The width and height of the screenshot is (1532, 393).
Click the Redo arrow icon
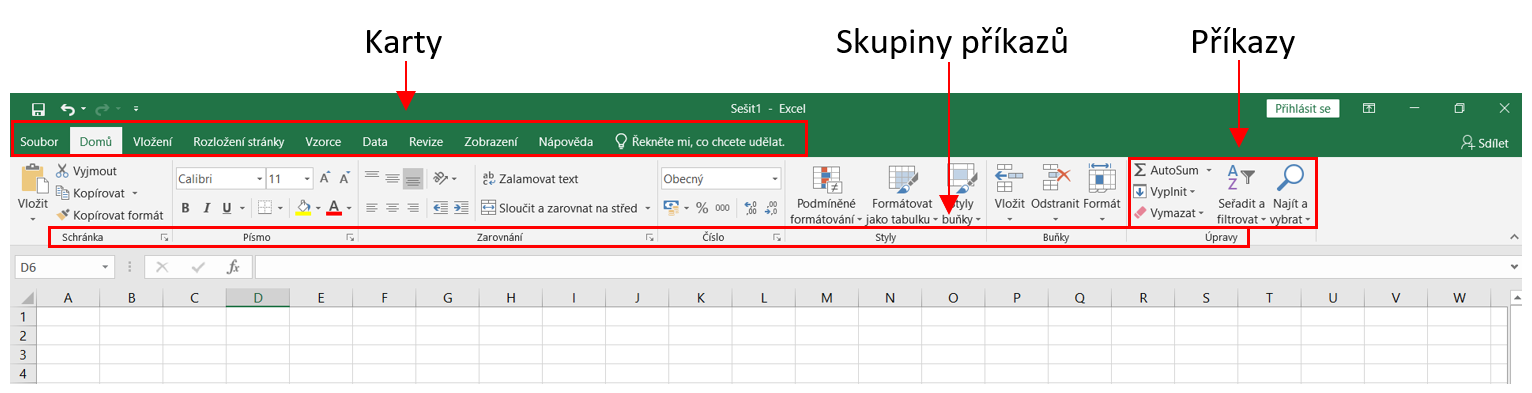click(102, 108)
